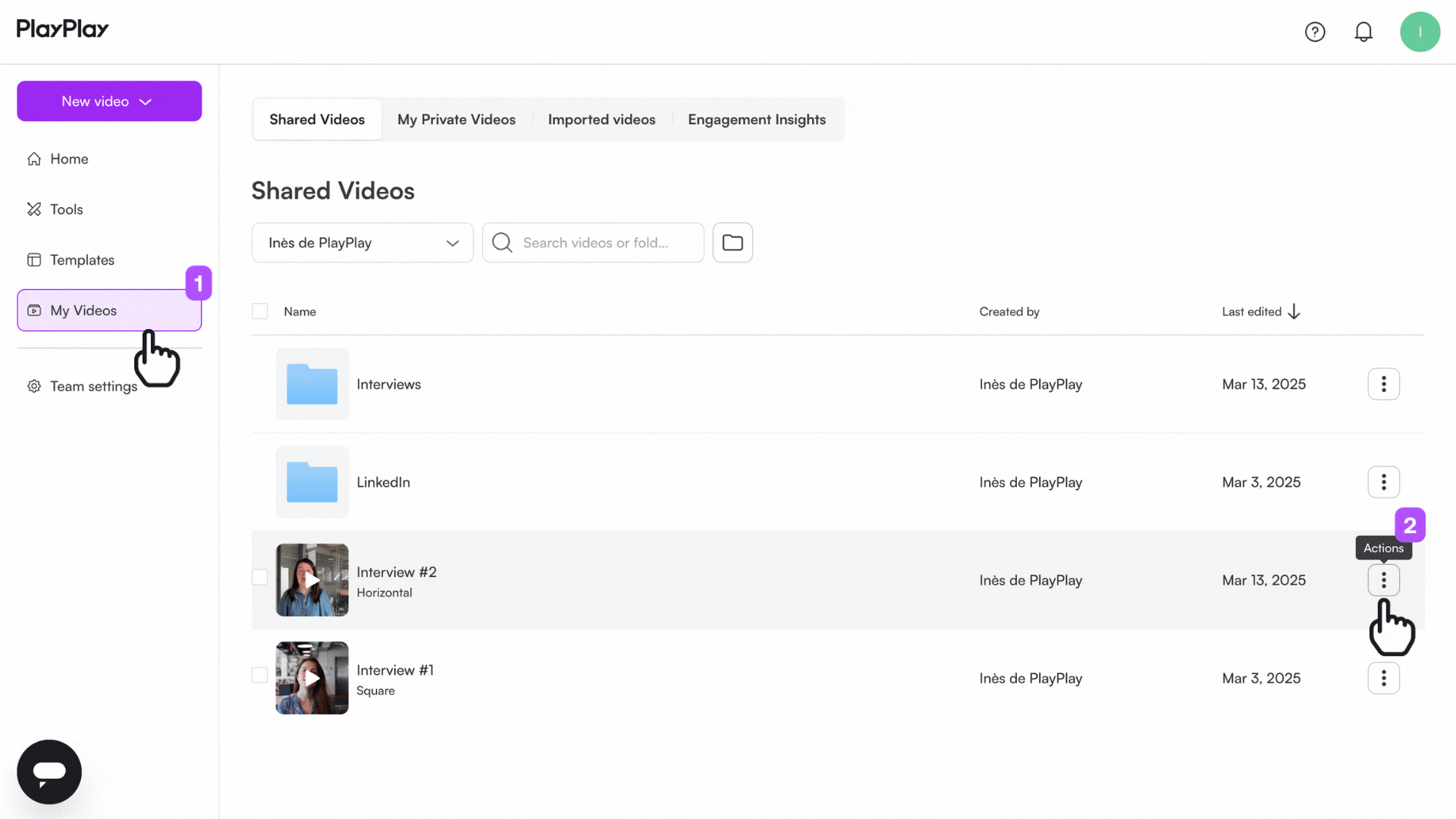Click the Mar 13, 2025 date of Interviews
The width and height of the screenshot is (1456, 819).
[1263, 384]
